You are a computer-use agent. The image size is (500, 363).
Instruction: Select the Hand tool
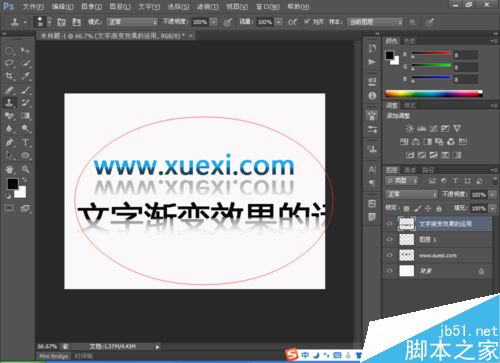9,169
